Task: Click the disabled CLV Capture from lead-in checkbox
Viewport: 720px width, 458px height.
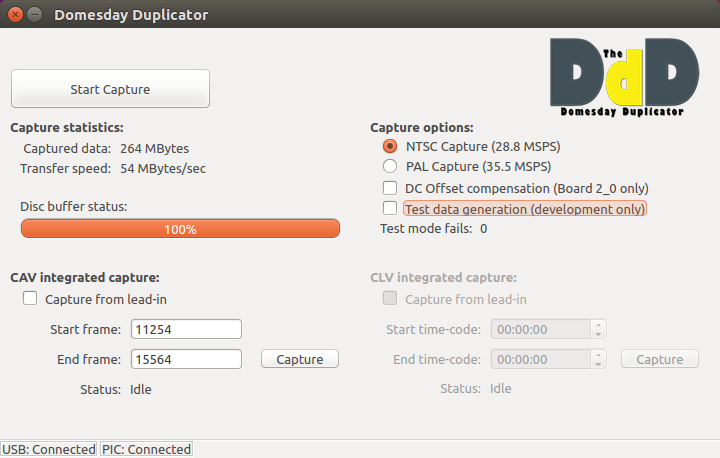Action: tap(390, 299)
